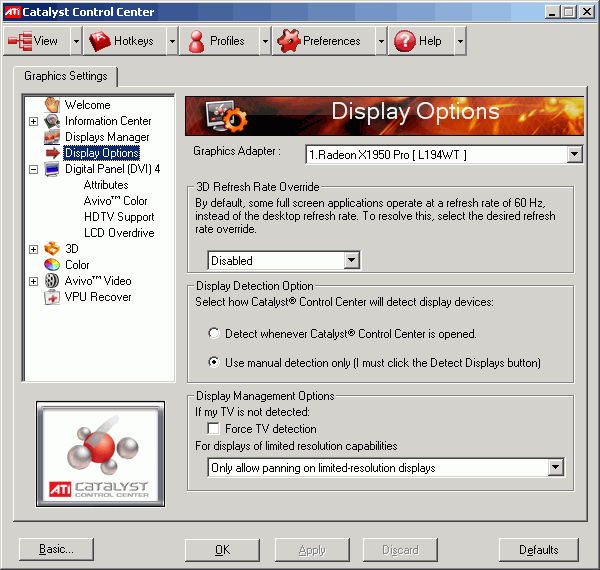Select Attributes under Digital Panel

pos(106,185)
